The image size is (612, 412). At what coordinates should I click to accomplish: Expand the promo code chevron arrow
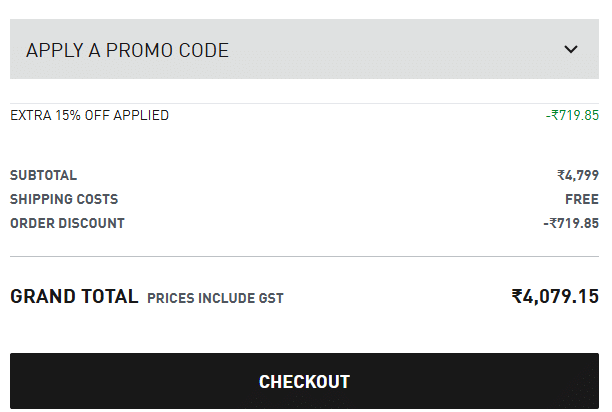point(571,49)
